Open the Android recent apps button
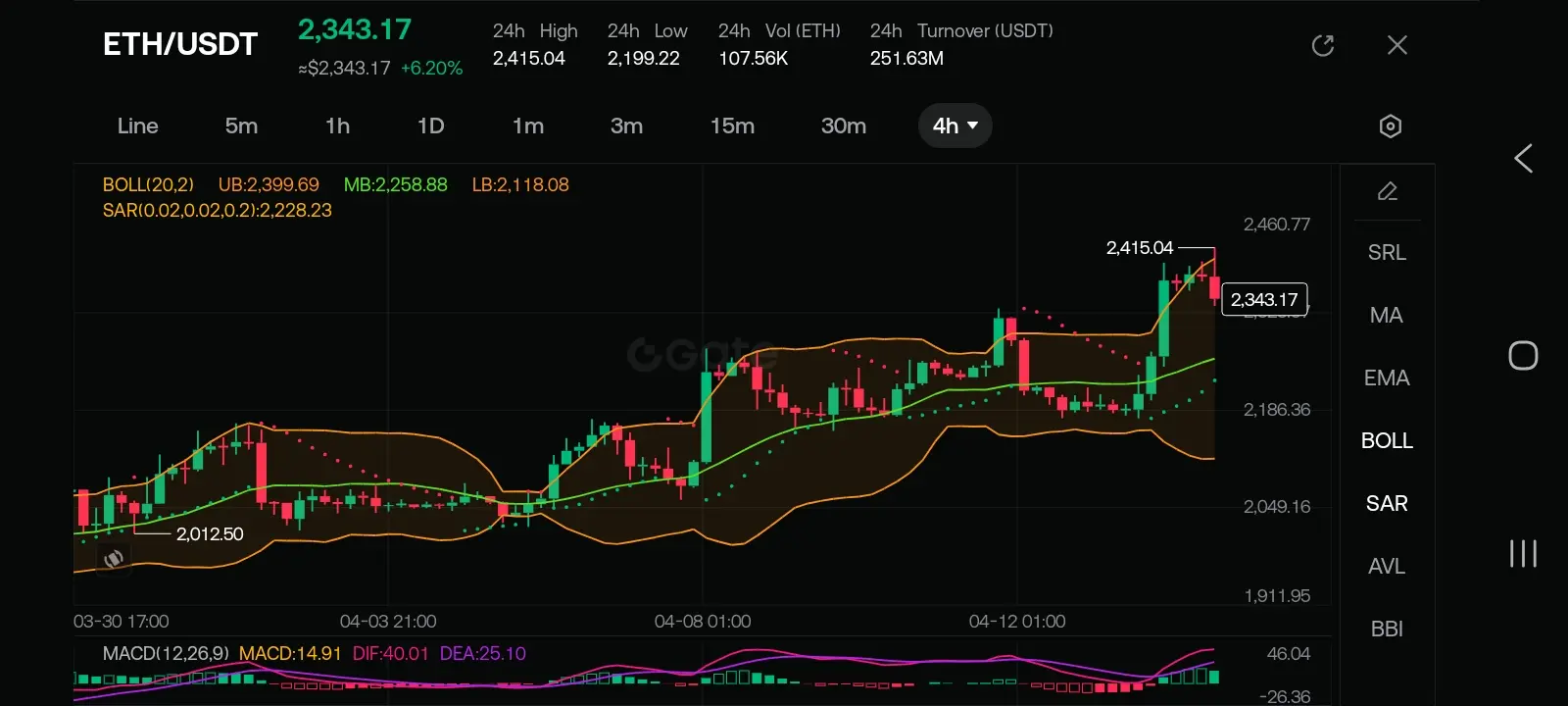This screenshot has width=1568, height=706. point(1523,553)
